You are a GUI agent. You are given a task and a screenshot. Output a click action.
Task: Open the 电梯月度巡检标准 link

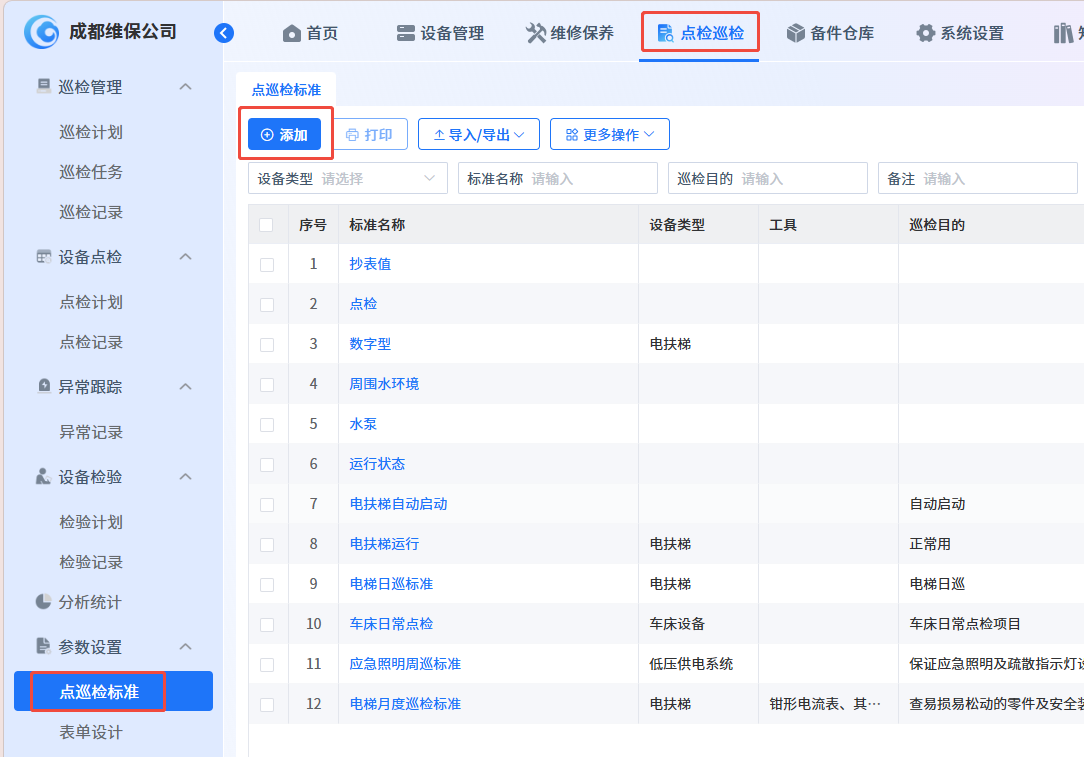(405, 704)
